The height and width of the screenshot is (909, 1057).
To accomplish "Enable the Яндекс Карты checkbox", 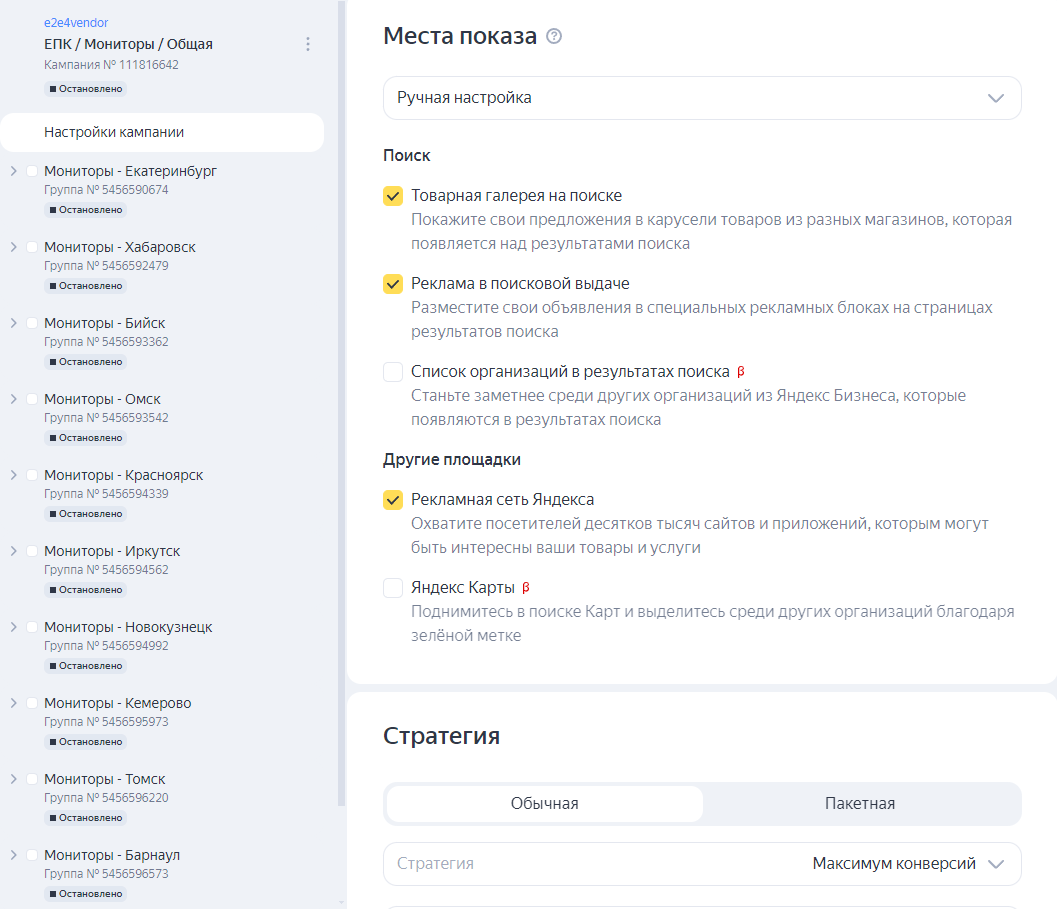I will [x=393, y=588].
